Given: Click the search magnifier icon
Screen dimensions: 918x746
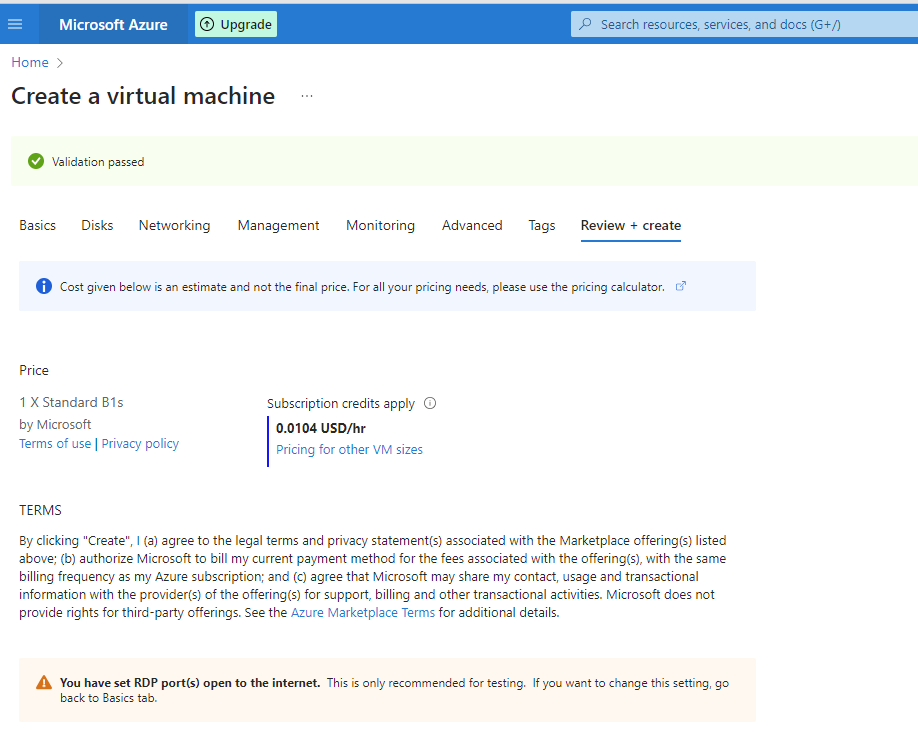Looking at the screenshot, I should (x=585, y=24).
